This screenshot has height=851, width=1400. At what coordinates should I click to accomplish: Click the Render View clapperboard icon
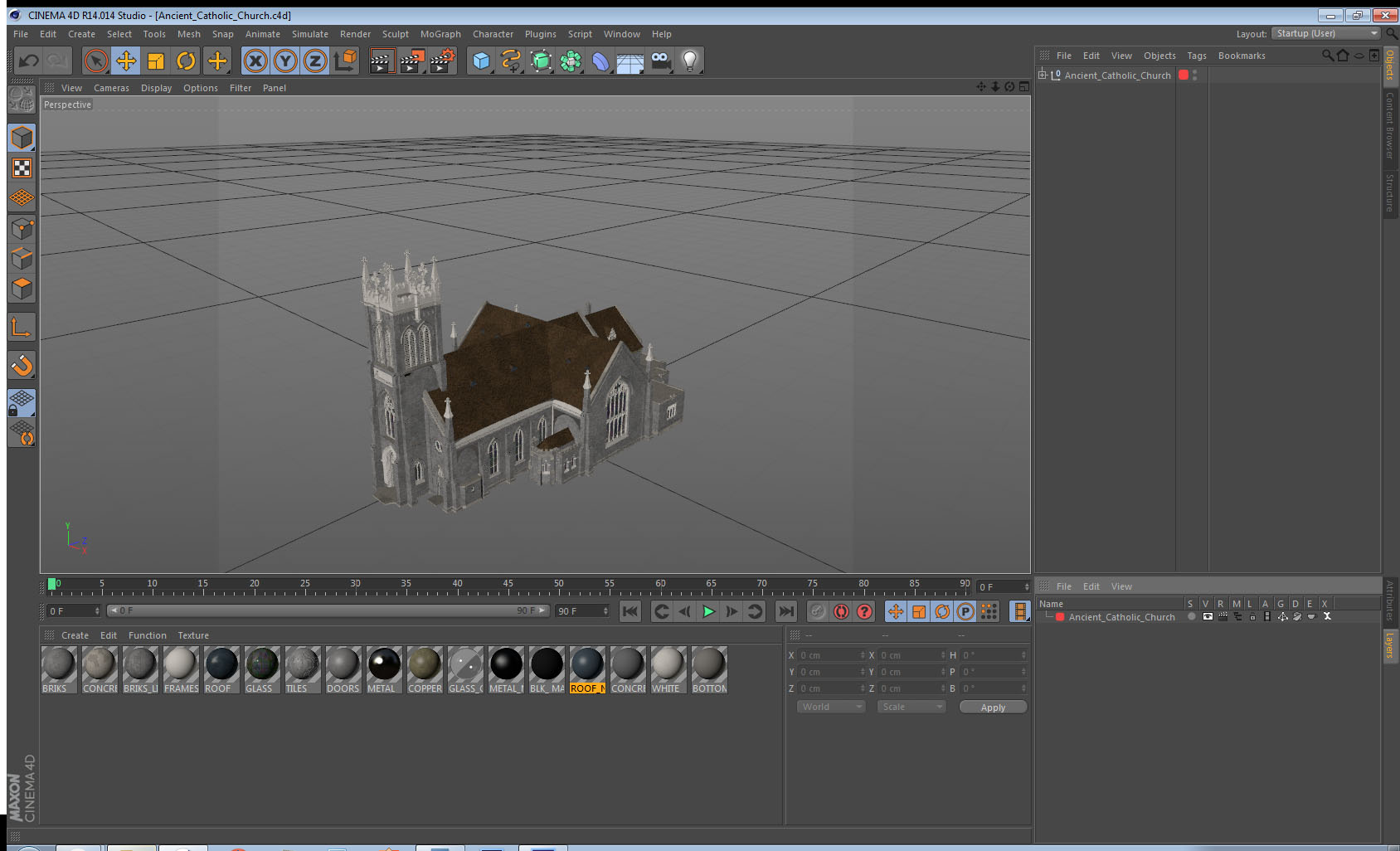(x=381, y=61)
